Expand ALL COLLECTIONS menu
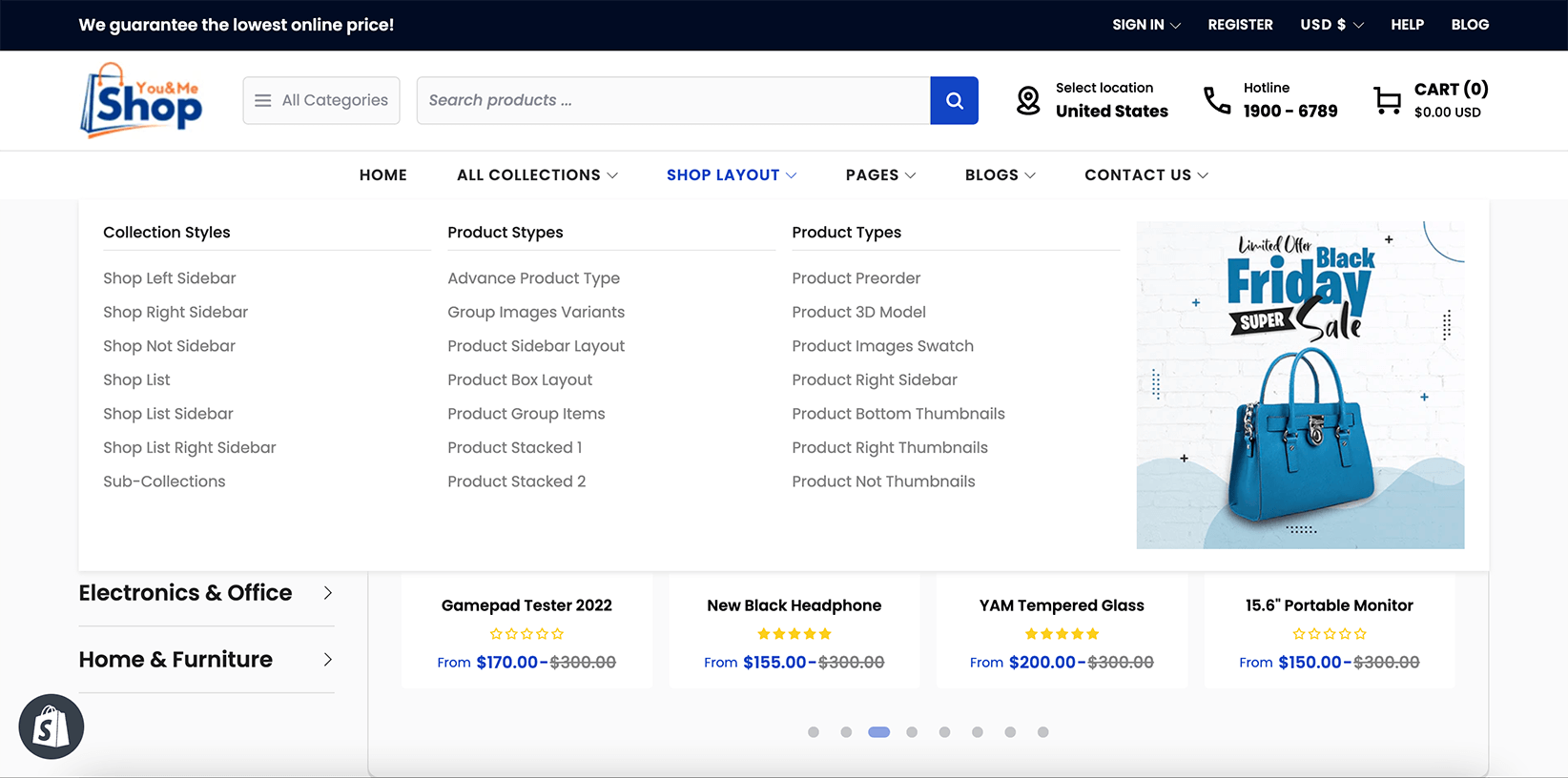This screenshot has height=778, width=1568. point(537,175)
